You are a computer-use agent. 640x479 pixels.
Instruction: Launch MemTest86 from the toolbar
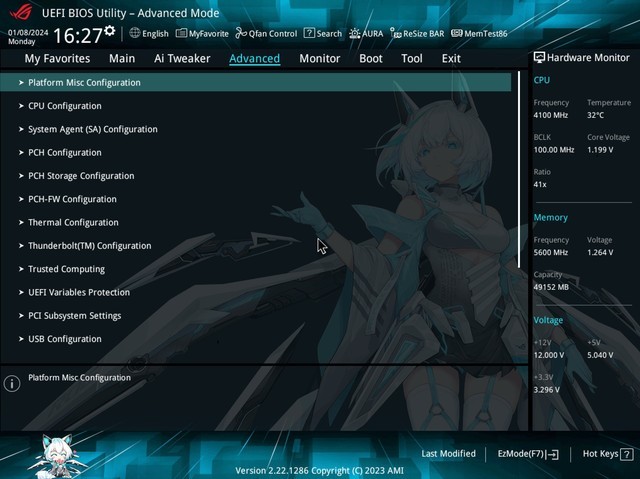479,33
